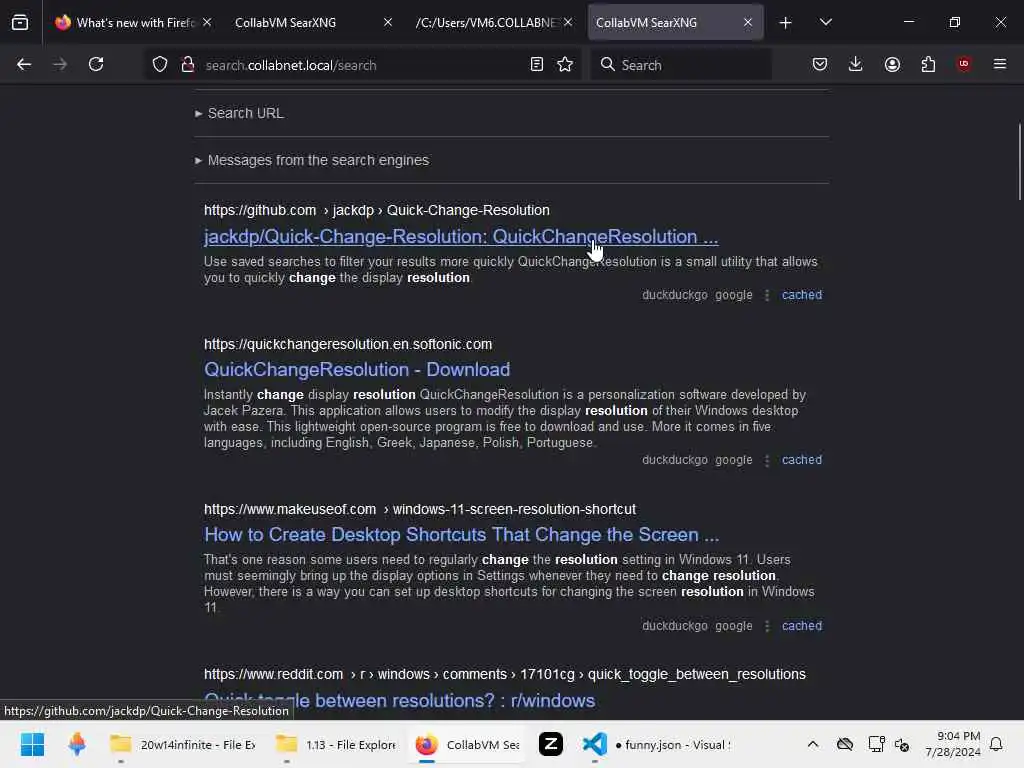The image size is (1024, 768).
Task: Save page to Pocket
Action: (x=820, y=65)
